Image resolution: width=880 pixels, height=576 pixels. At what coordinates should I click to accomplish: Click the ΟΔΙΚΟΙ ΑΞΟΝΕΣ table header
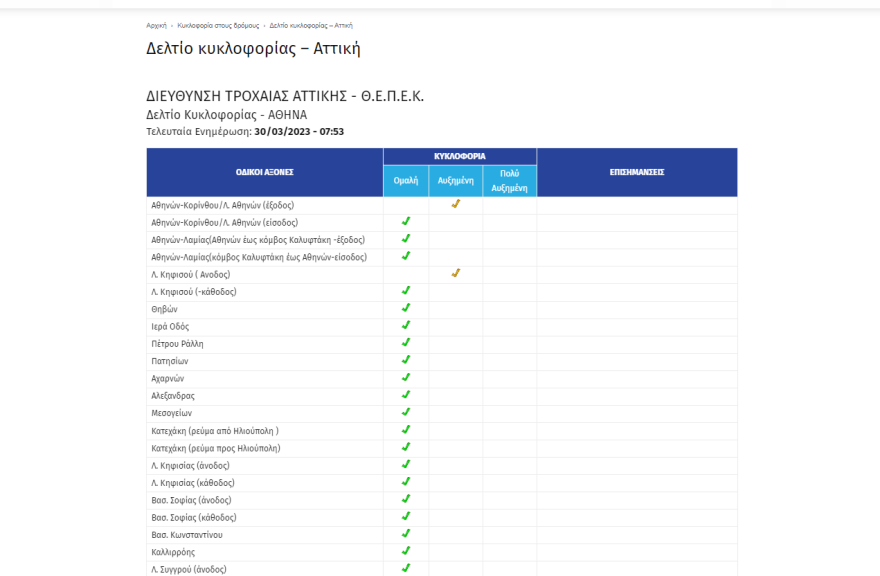point(264,172)
